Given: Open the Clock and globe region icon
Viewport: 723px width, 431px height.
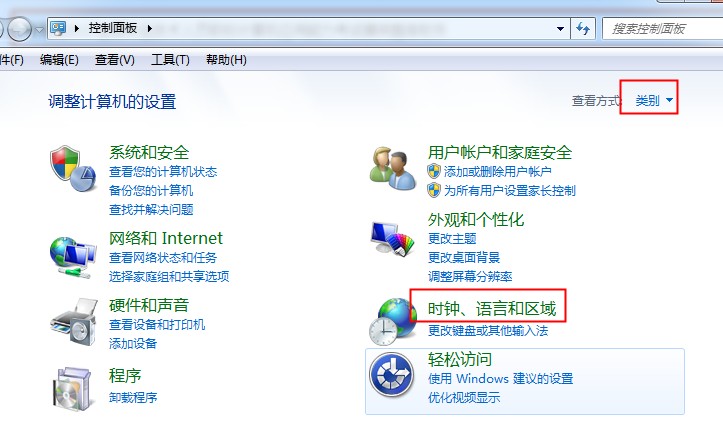Looking at the screenshot, I should pyautogui.click(x=392, y=321).
